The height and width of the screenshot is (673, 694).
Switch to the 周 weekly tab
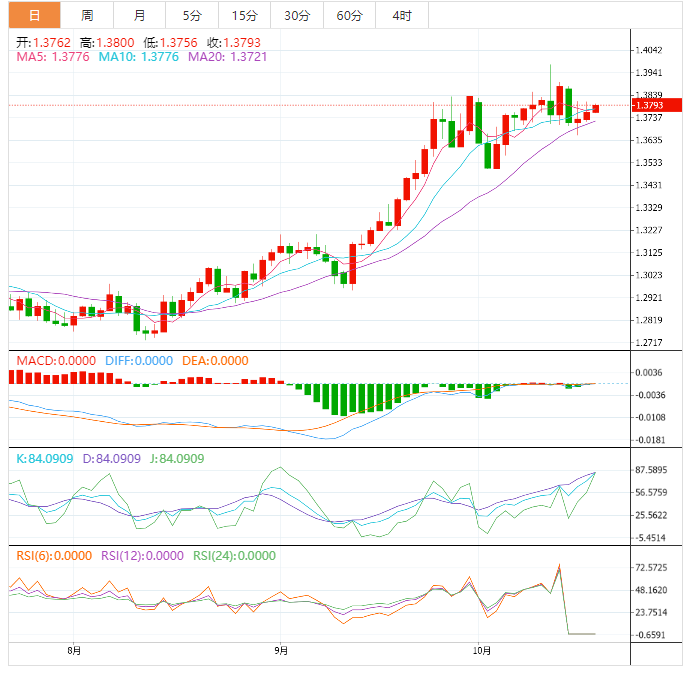87,15
